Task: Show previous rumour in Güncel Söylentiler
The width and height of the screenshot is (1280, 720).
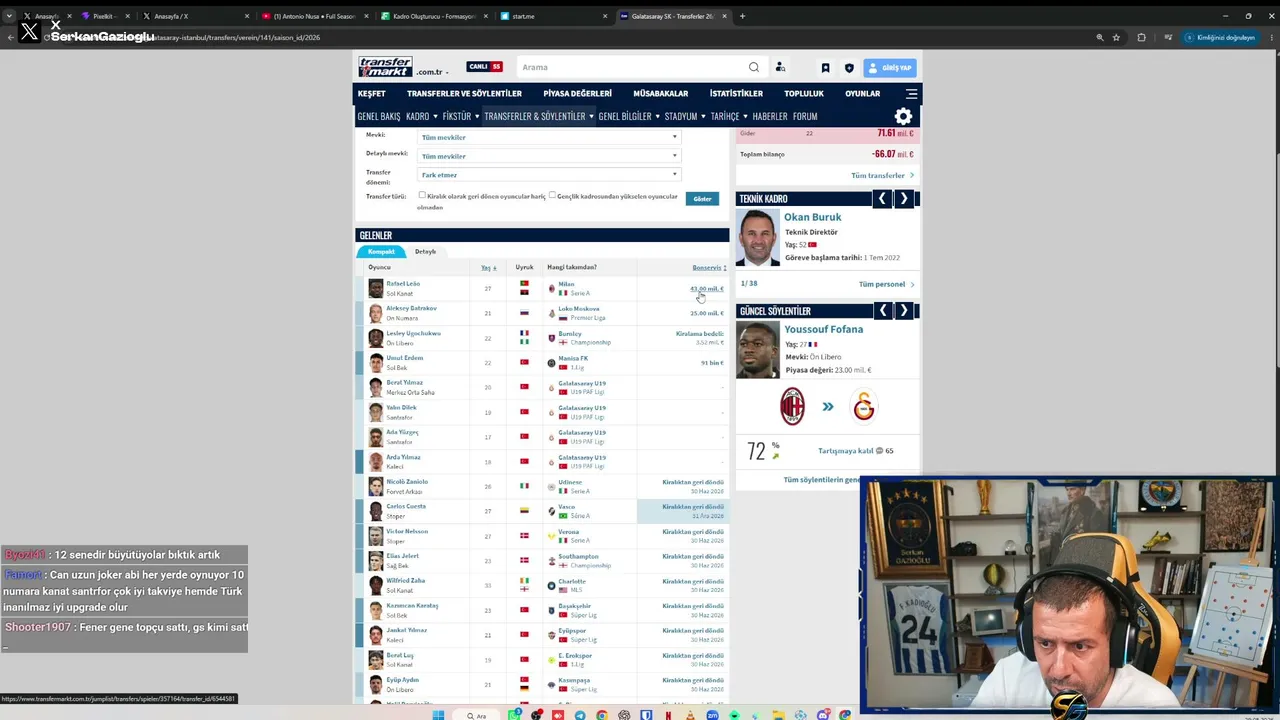Action: tap(882, 311)
